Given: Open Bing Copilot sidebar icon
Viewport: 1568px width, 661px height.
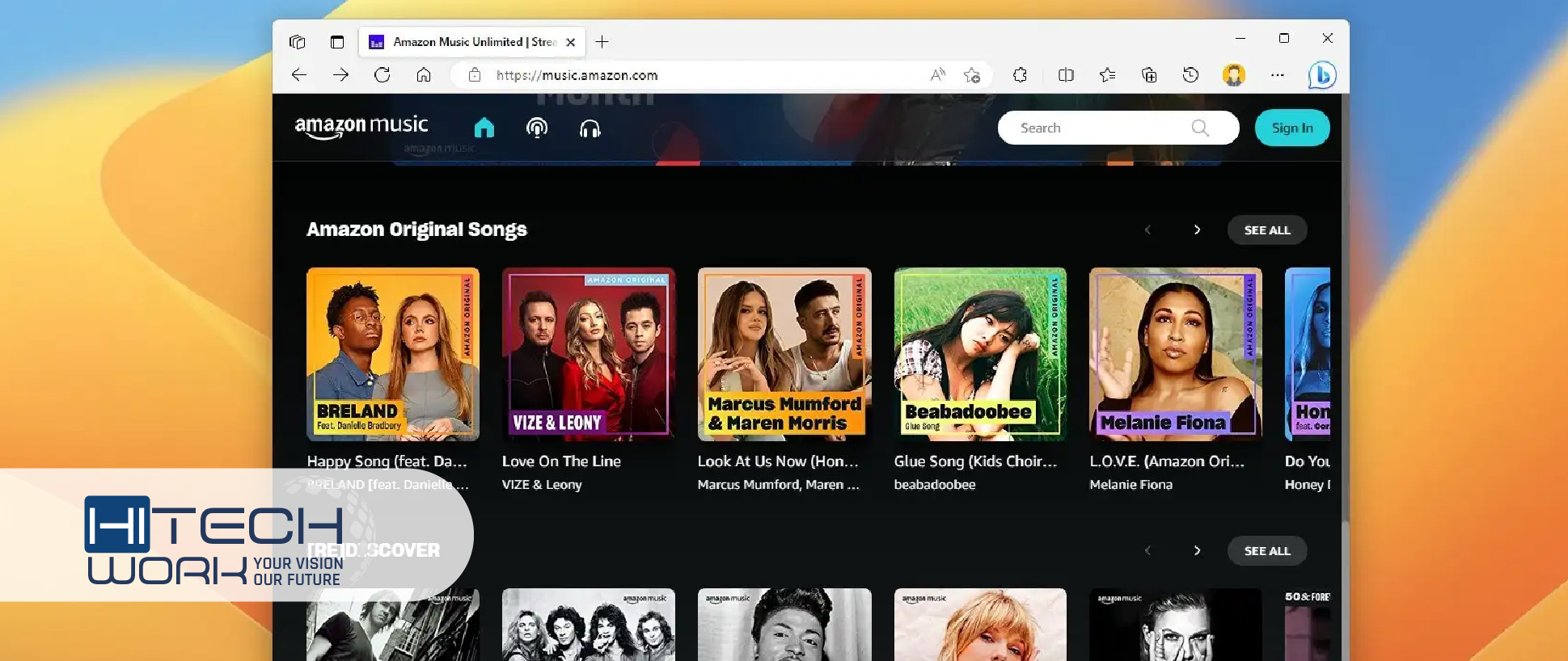Looking at the screenshot, I should pos(1322,75).
